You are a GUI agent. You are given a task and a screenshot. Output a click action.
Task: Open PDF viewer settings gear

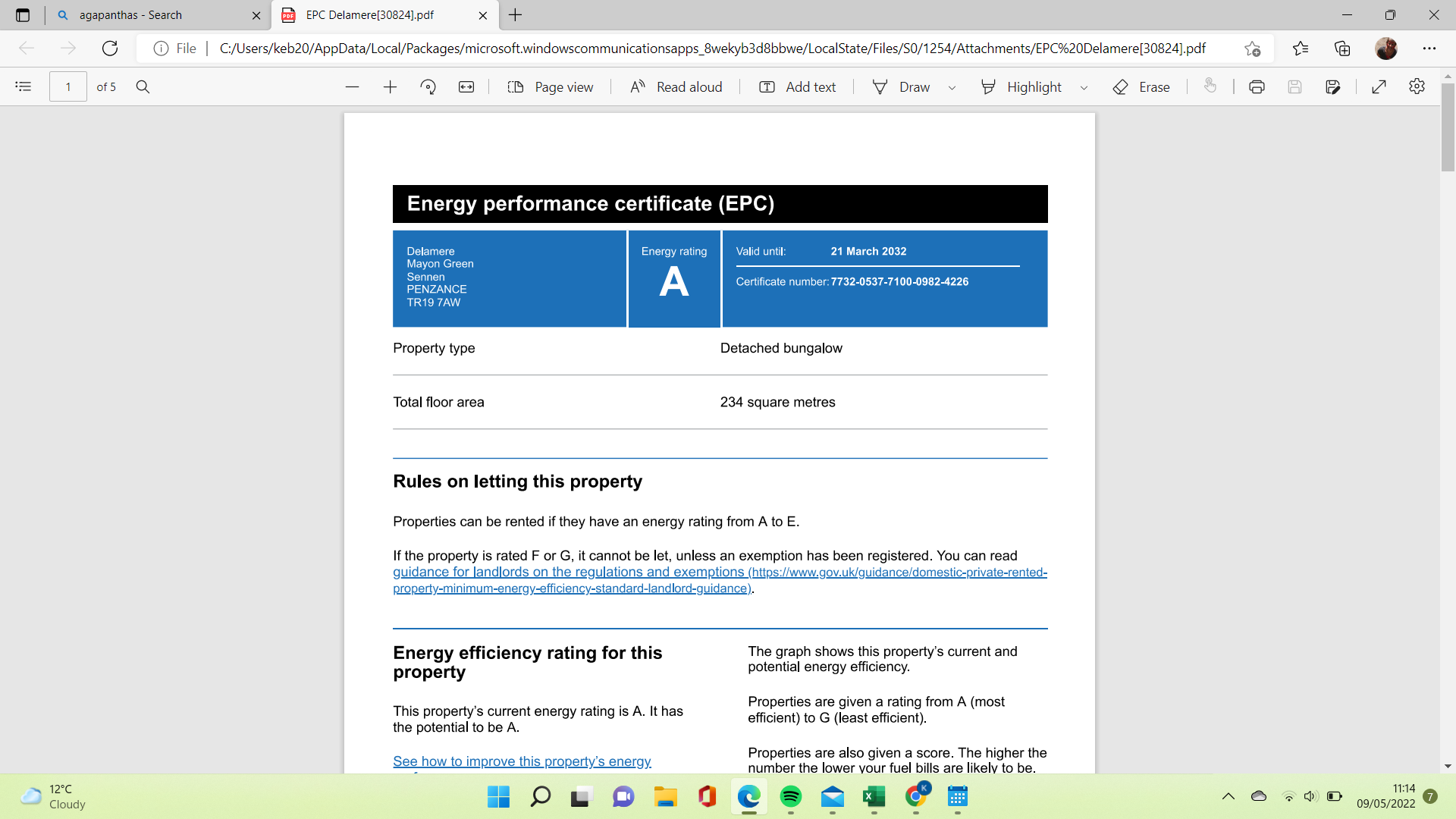(x=1417, y=86)
